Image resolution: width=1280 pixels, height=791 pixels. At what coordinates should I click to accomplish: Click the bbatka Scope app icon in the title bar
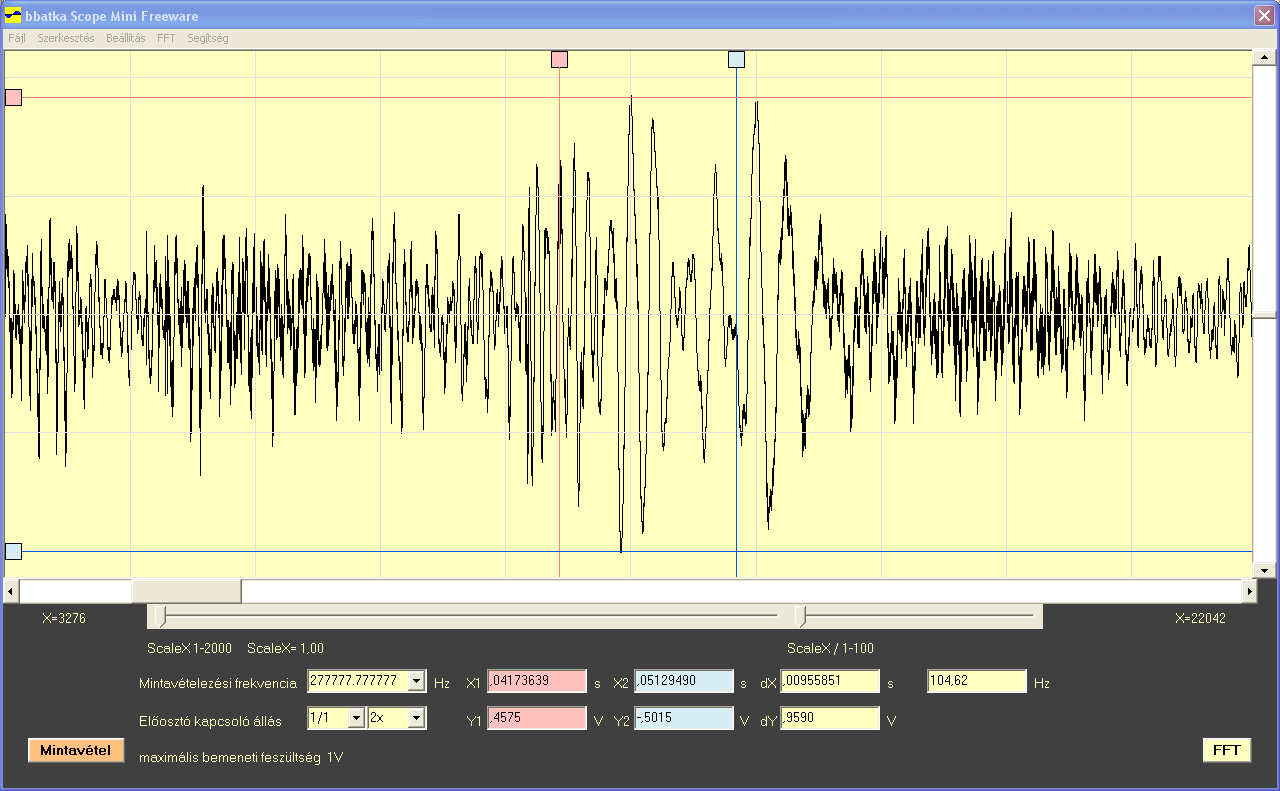click(13, 16)
